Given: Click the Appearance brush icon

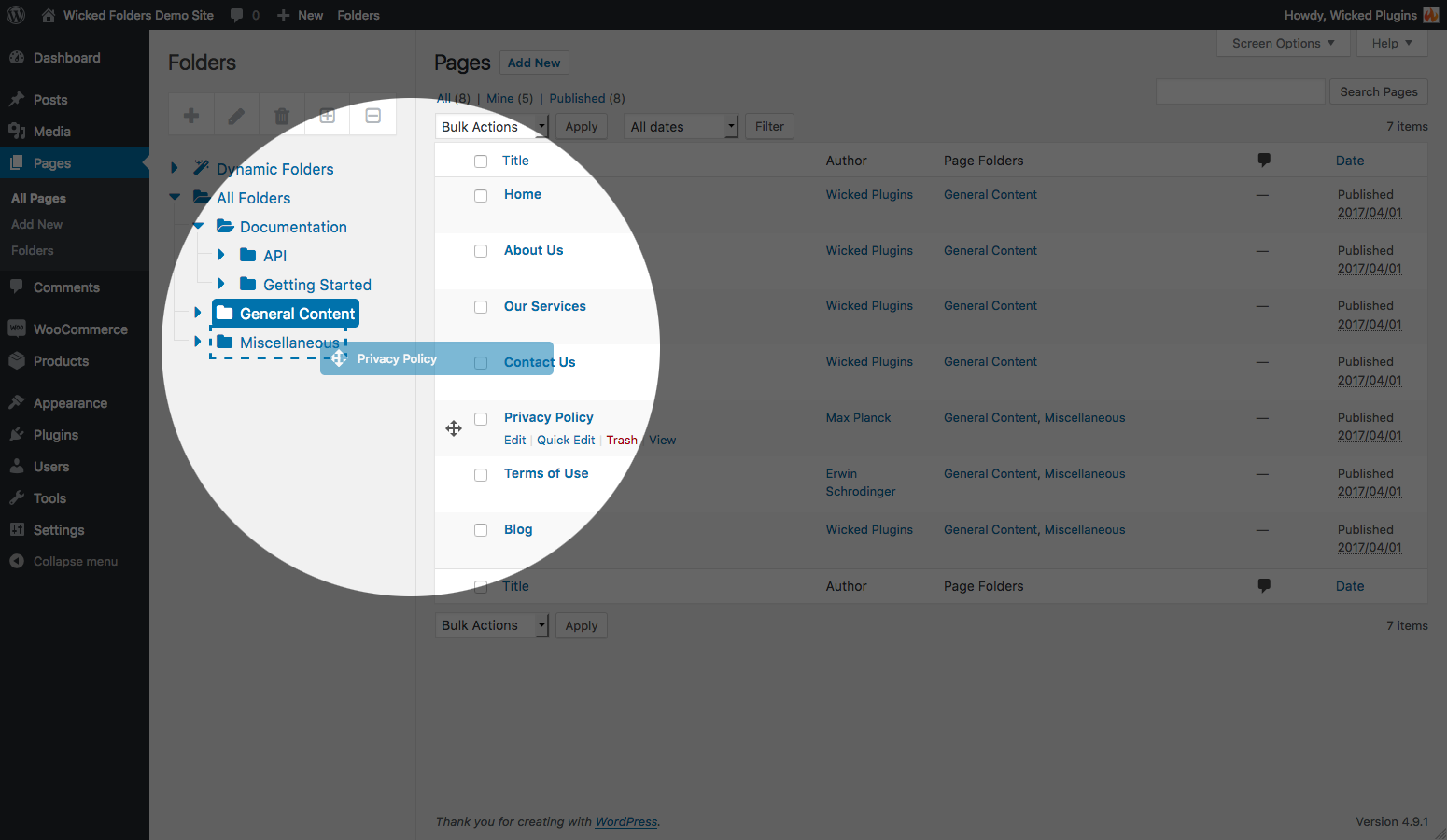Looking at the screenshot, I should click(x=17, y=402).
